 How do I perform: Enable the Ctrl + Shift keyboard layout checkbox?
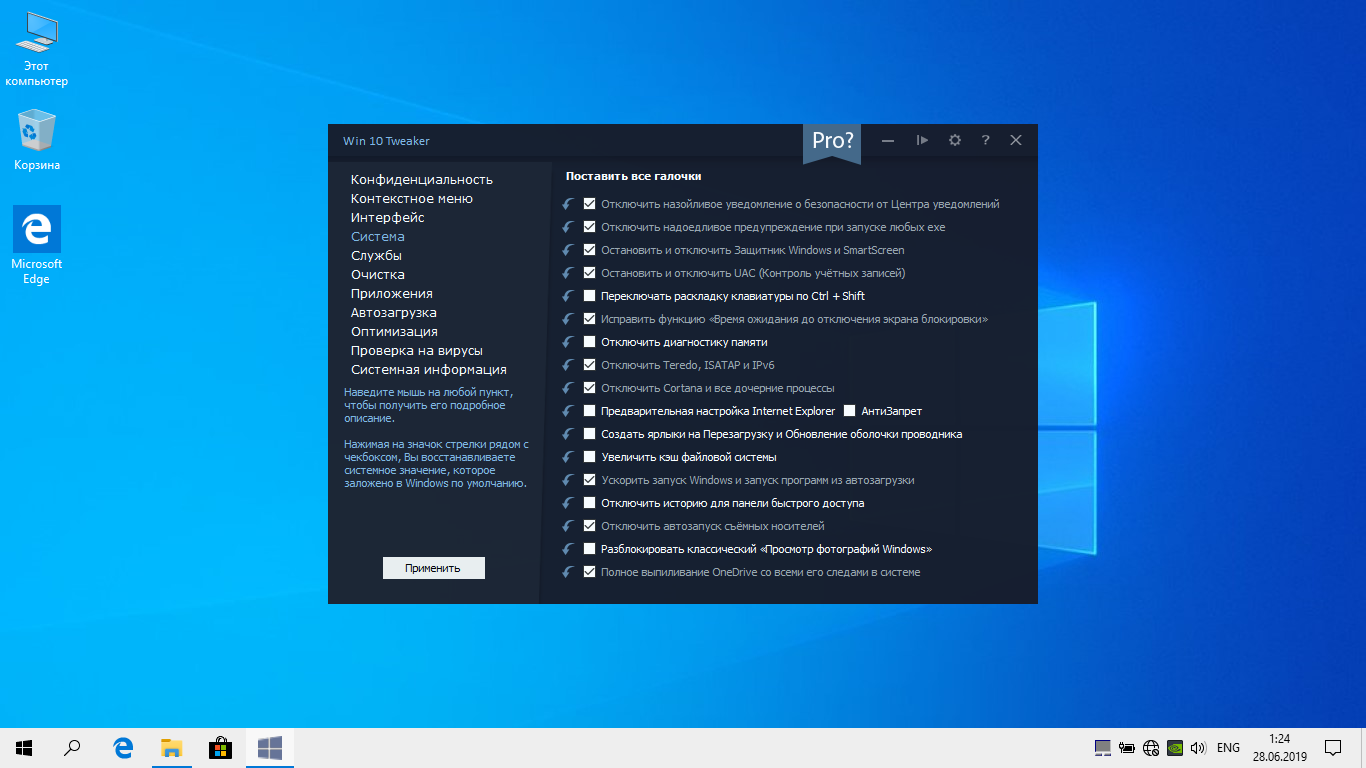point(590,296)
